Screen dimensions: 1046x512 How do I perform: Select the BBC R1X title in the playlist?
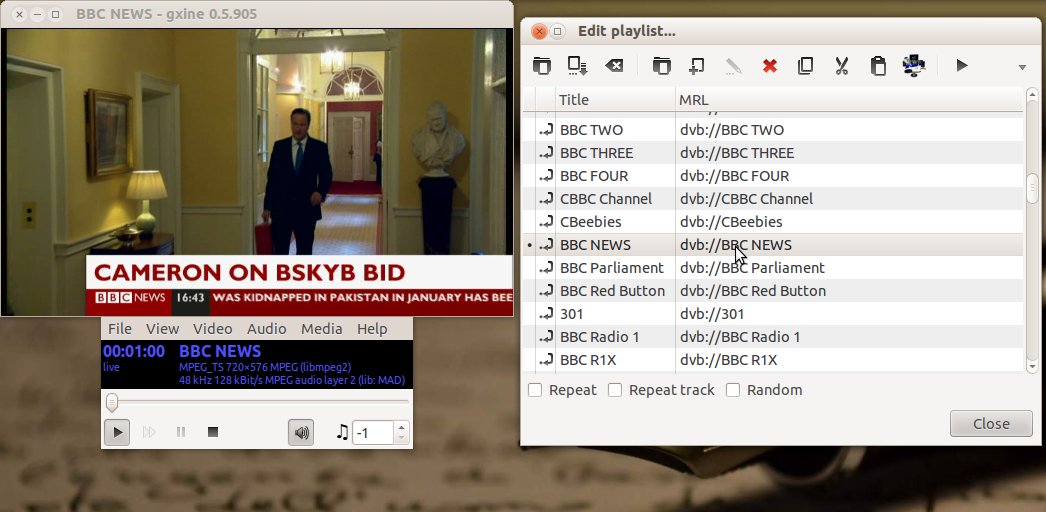[x=588, y=360]
